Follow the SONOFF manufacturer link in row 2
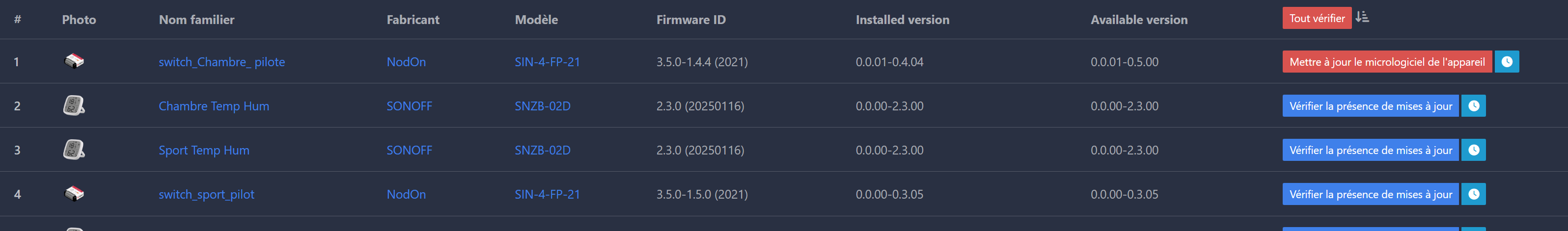Screen dimensions: 1568x231 point(409,106)
